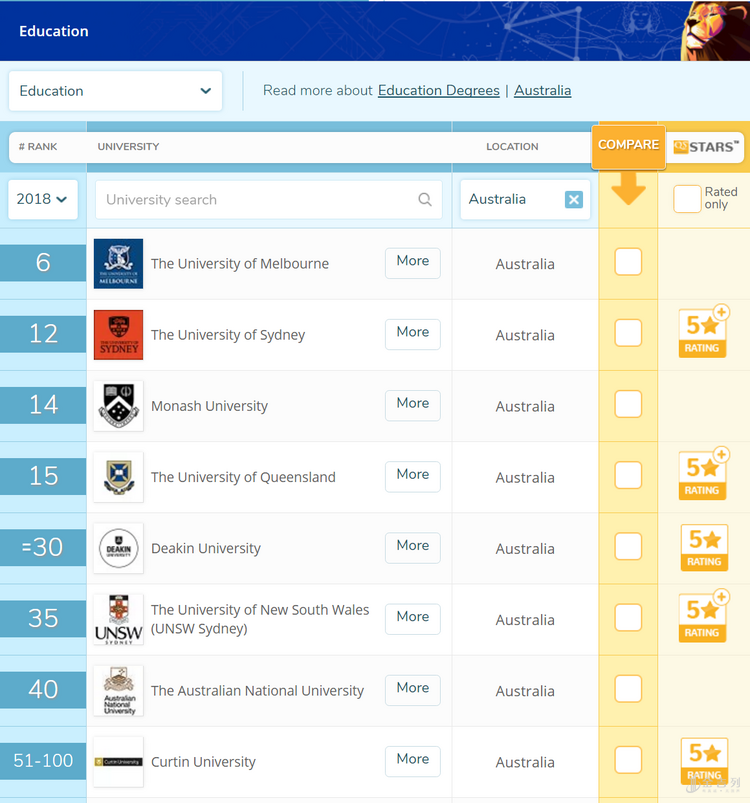750x803 pixels.
Task: Click More for University of Melbourne
Action: 413,263
